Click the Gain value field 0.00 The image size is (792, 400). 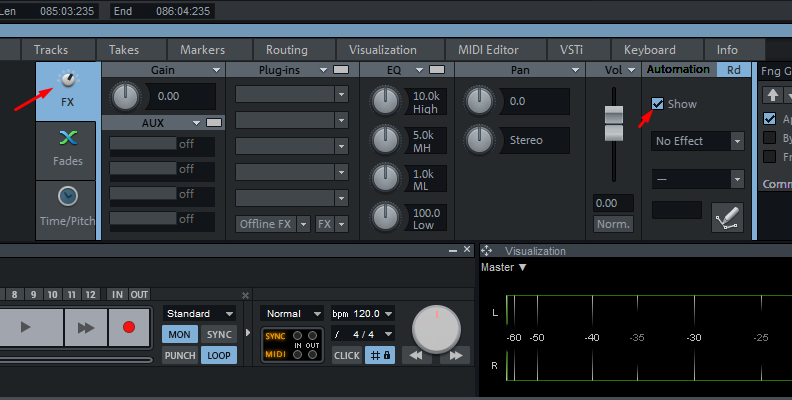click(x=182, y=96)
